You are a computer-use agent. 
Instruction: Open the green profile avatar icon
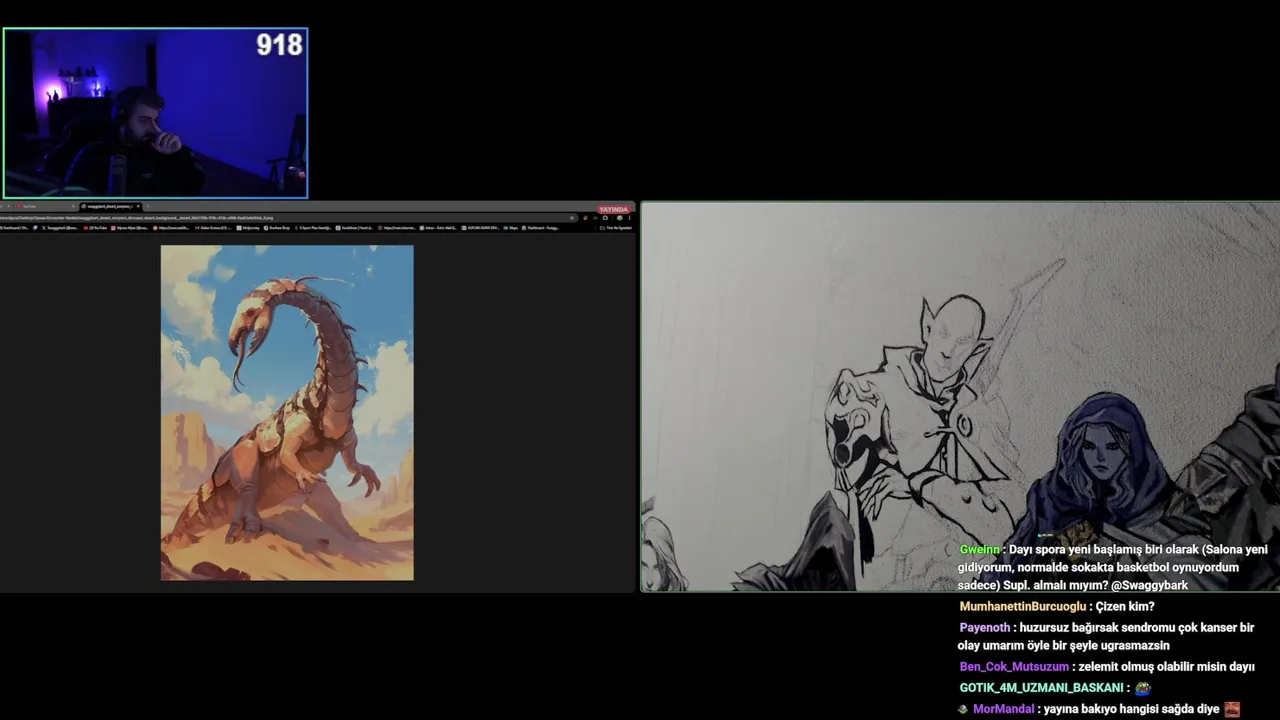tap(619, 218)
